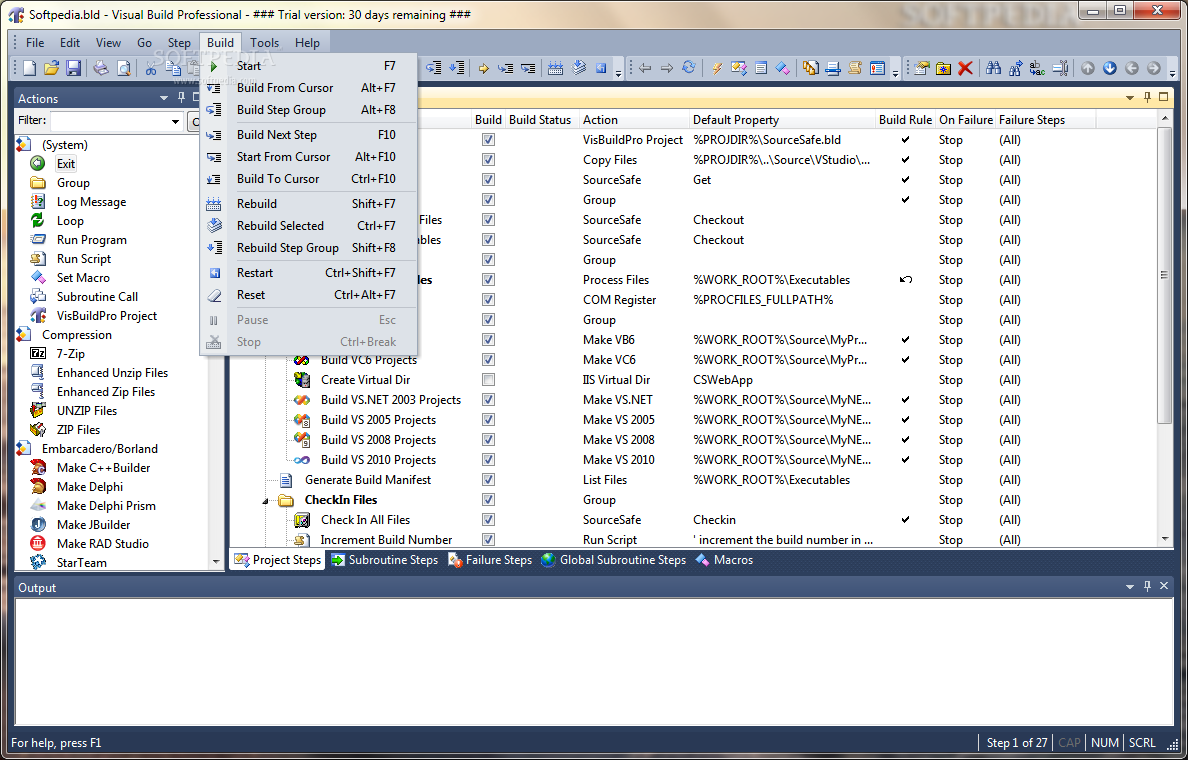Image resolution: width=1188 pixels, height=760 pixels.
Task: Click the script scroll toolbar icon
Action: point(855,69)
